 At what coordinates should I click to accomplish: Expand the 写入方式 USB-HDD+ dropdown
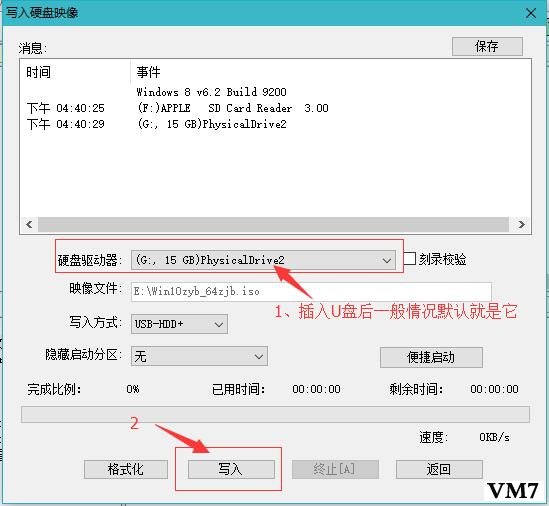179,324
